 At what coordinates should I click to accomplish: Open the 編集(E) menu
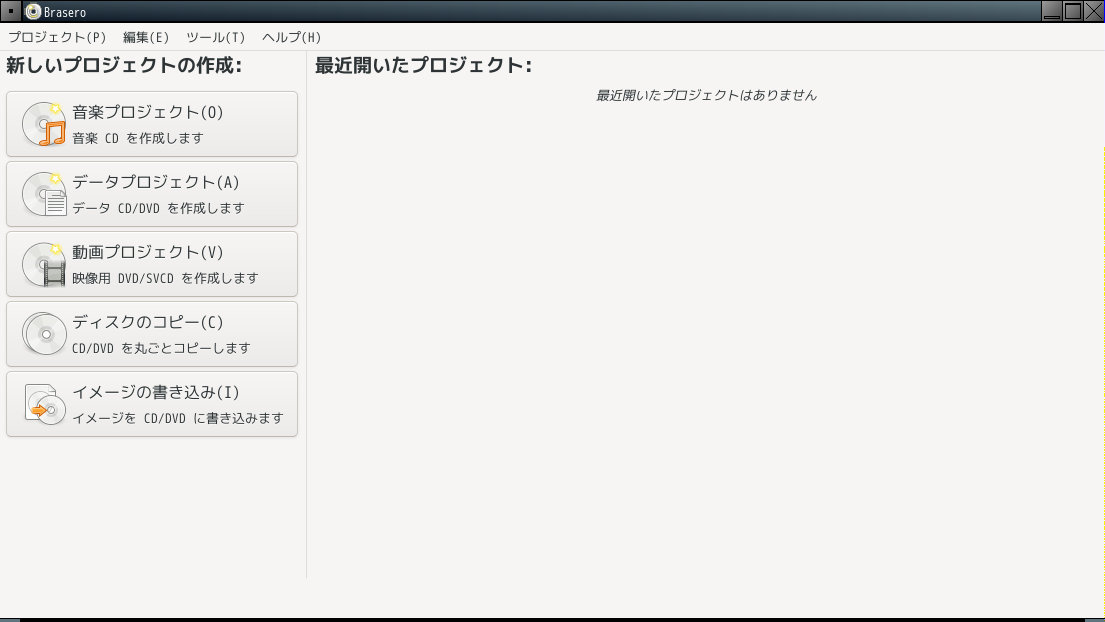pos(146,37)
